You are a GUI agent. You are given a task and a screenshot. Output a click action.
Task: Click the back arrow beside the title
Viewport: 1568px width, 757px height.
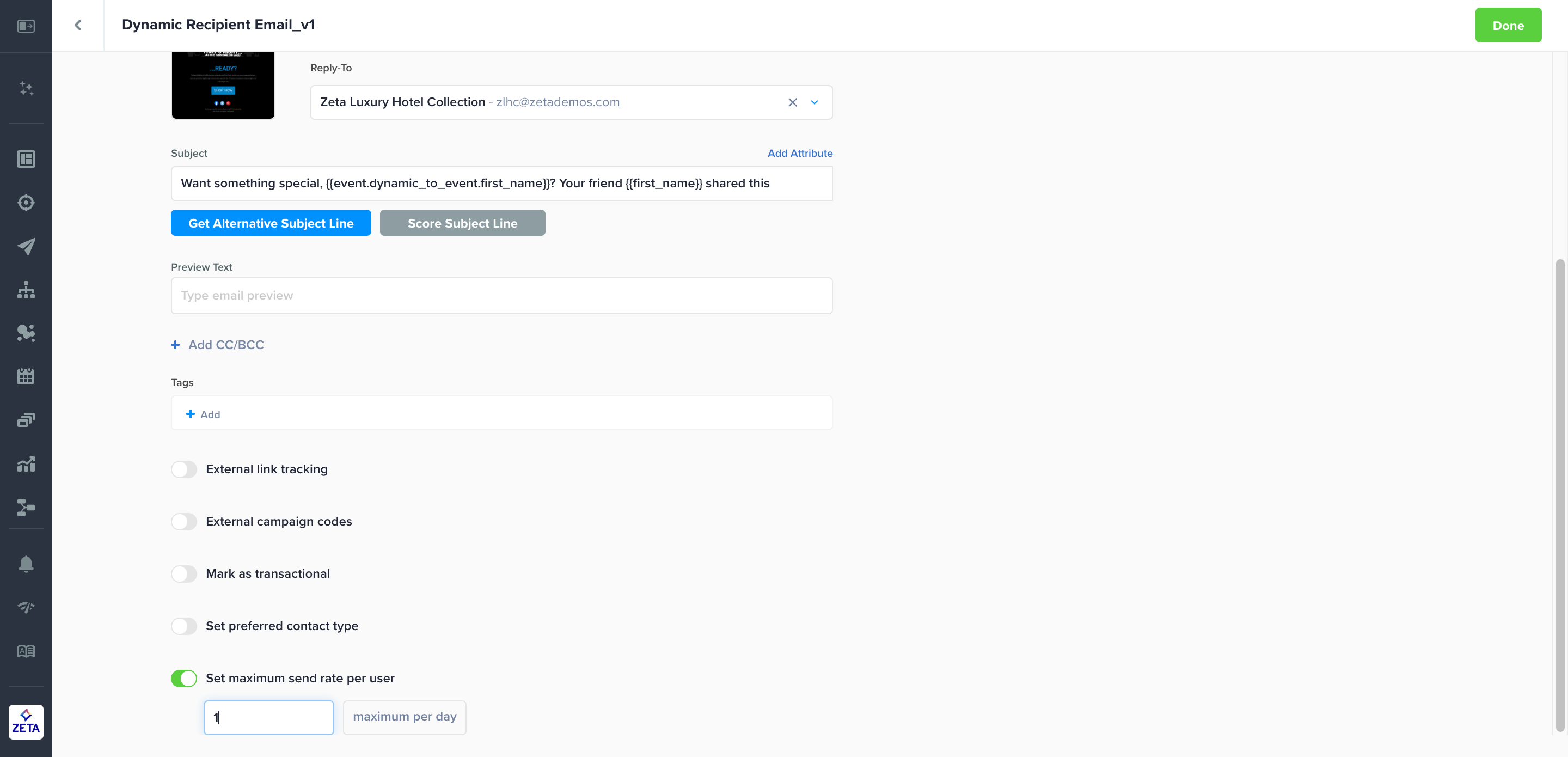[x=78, y=25]
